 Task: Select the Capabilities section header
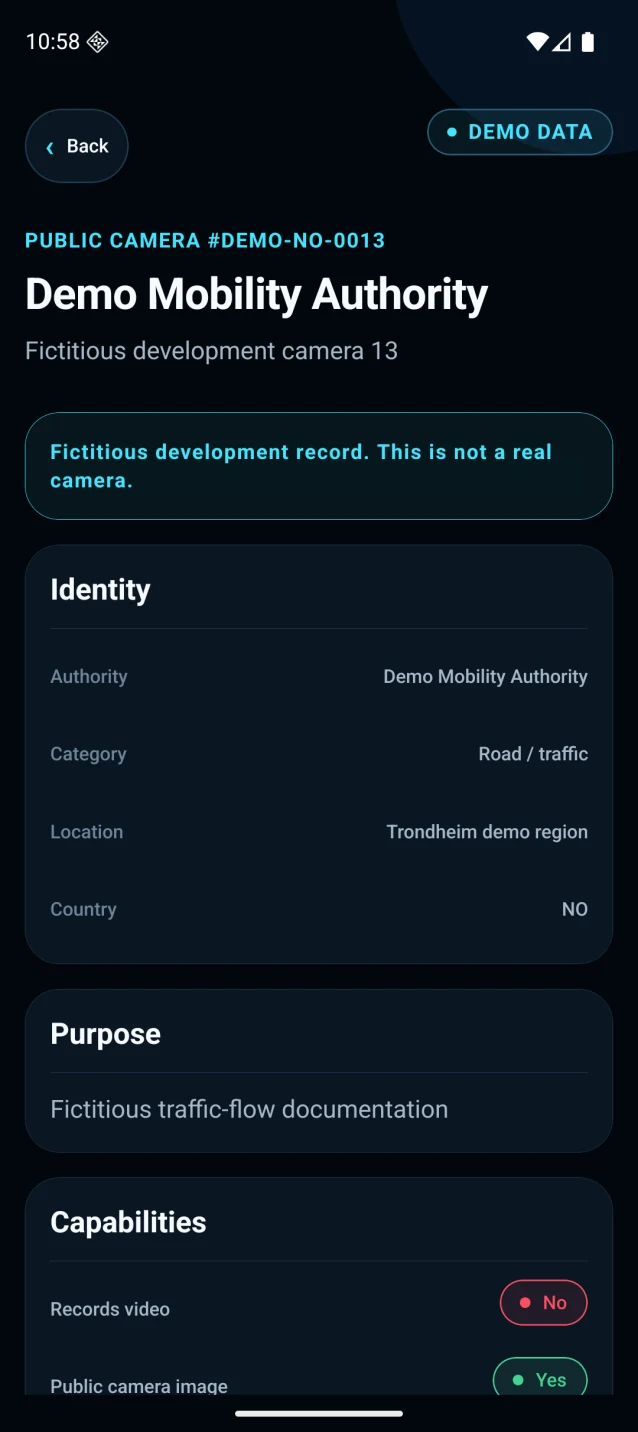click(128, 1222)
